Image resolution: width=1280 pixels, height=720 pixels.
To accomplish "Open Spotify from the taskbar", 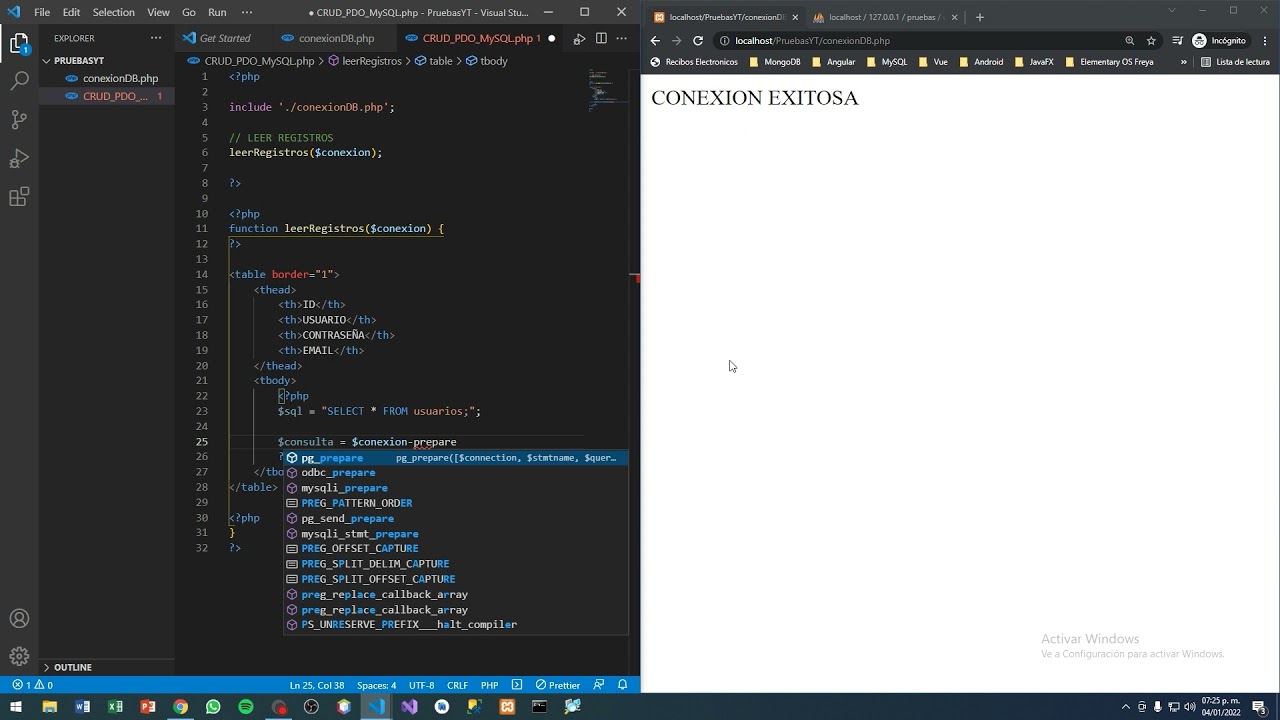I will [246, 707].
